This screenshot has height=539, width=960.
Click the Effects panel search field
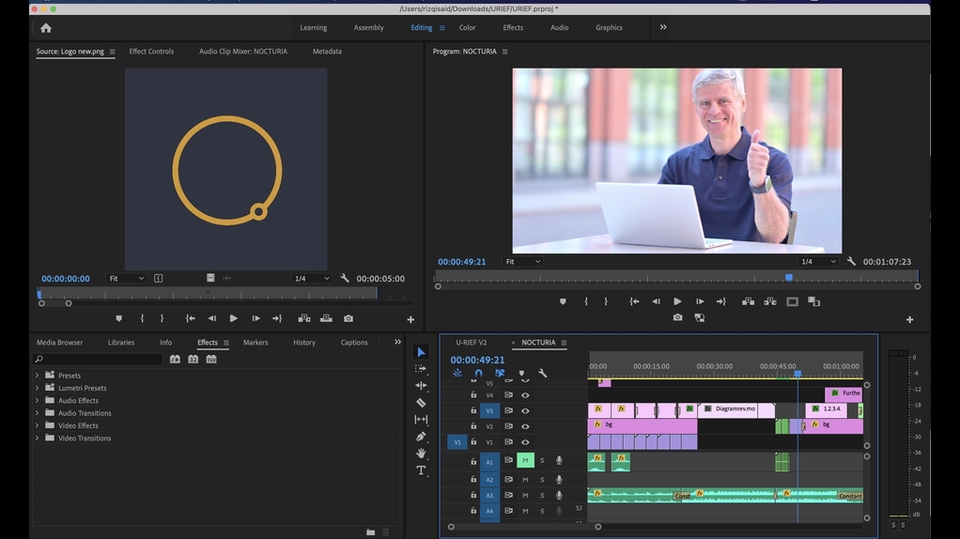98,359
